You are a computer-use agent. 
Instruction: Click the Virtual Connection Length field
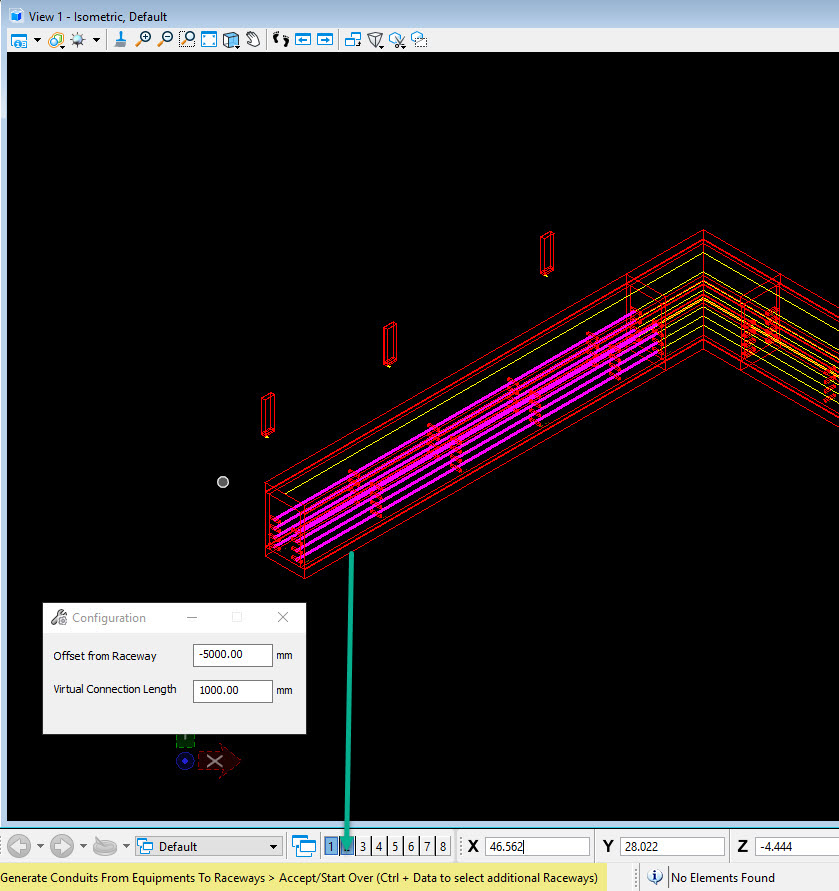click(x=232, y=690)
